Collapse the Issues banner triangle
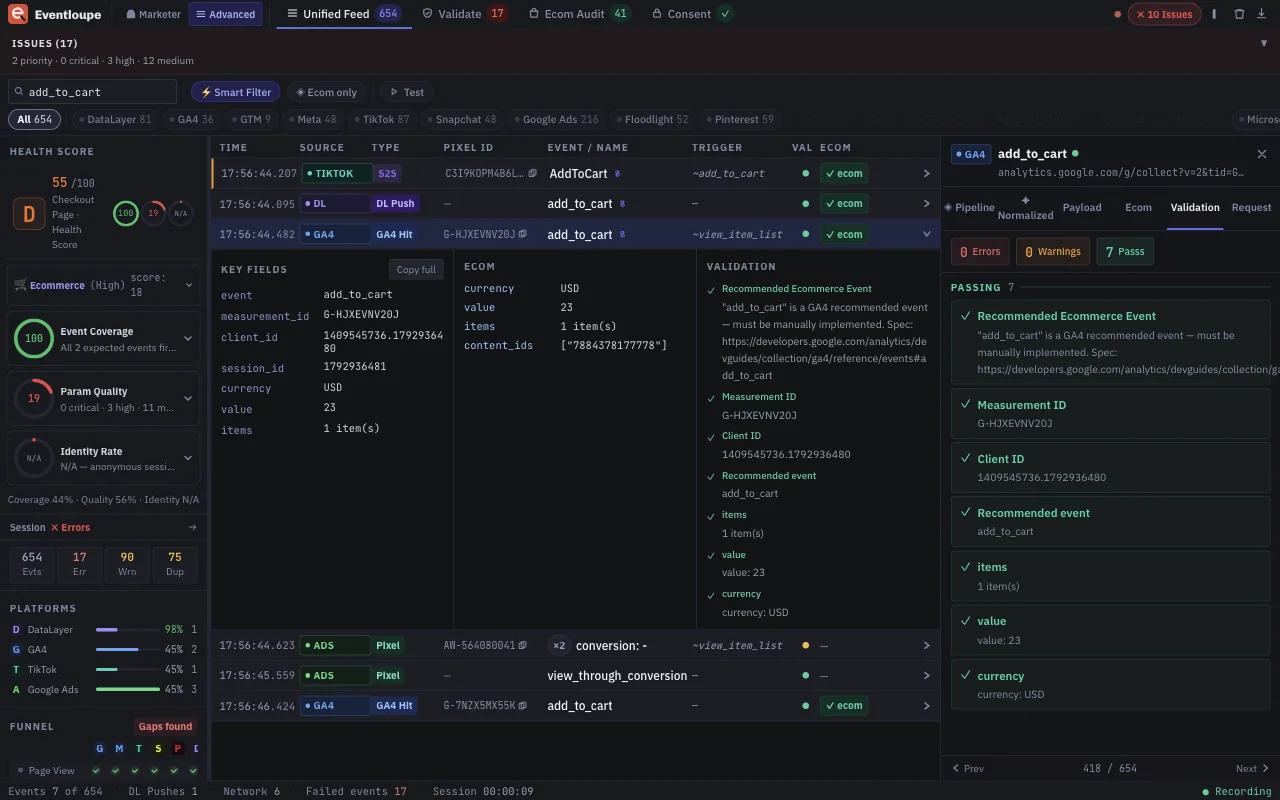This screenshot has width=1280, height=800. coord(1264,44)
